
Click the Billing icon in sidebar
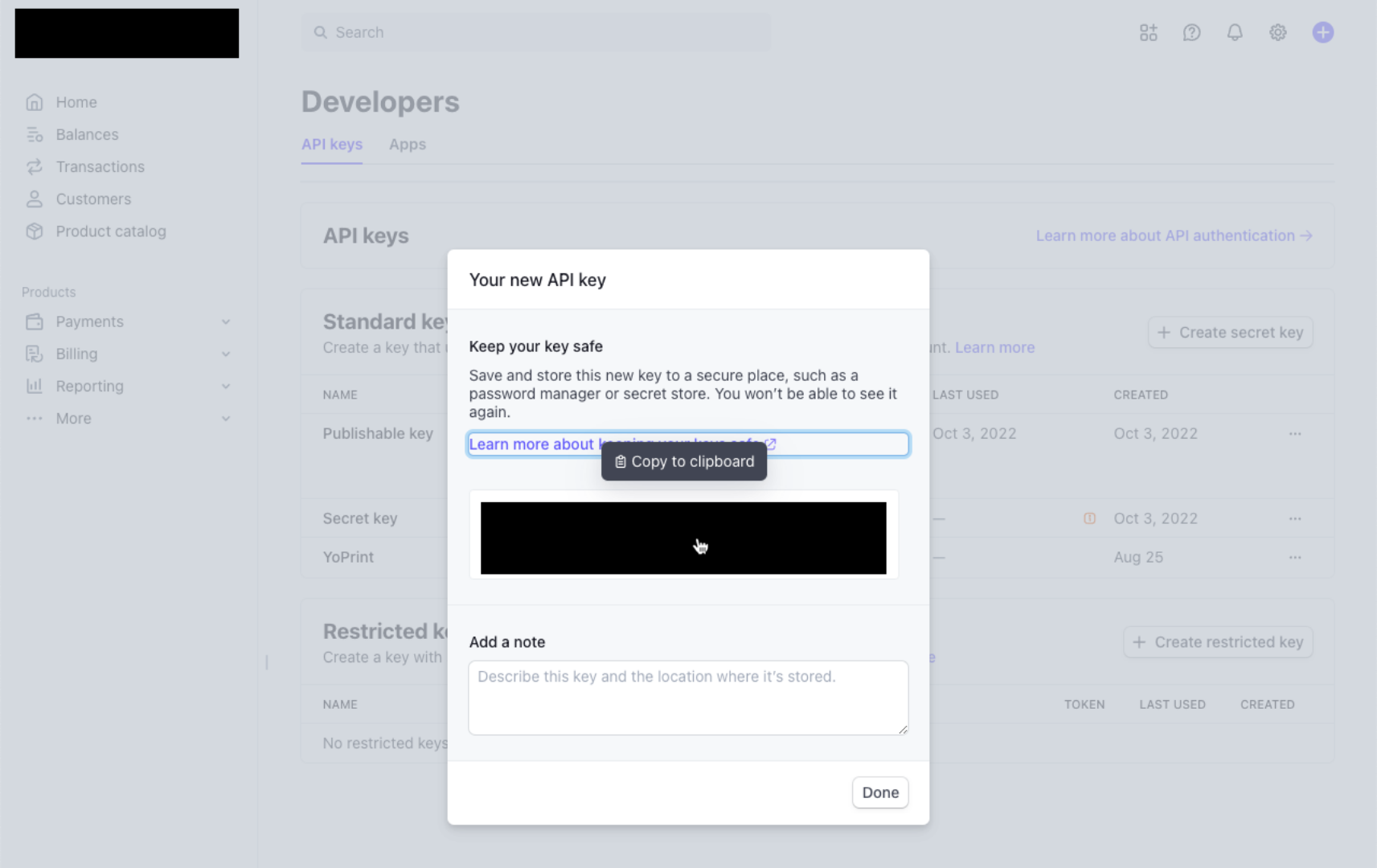pyautogui.click(x=34, y=354)
